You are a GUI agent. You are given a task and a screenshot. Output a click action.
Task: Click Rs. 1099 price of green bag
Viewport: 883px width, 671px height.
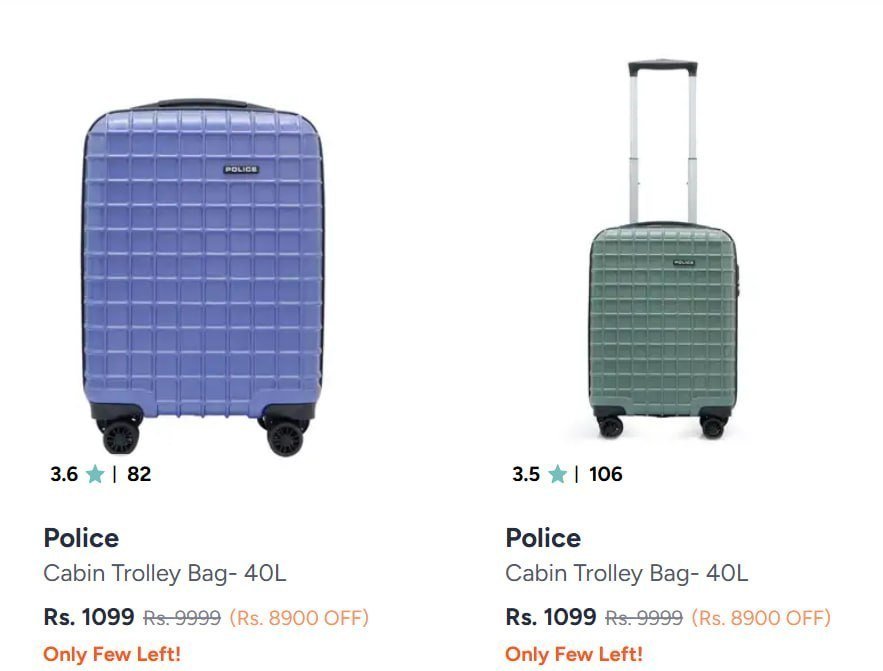coord(551,617)
